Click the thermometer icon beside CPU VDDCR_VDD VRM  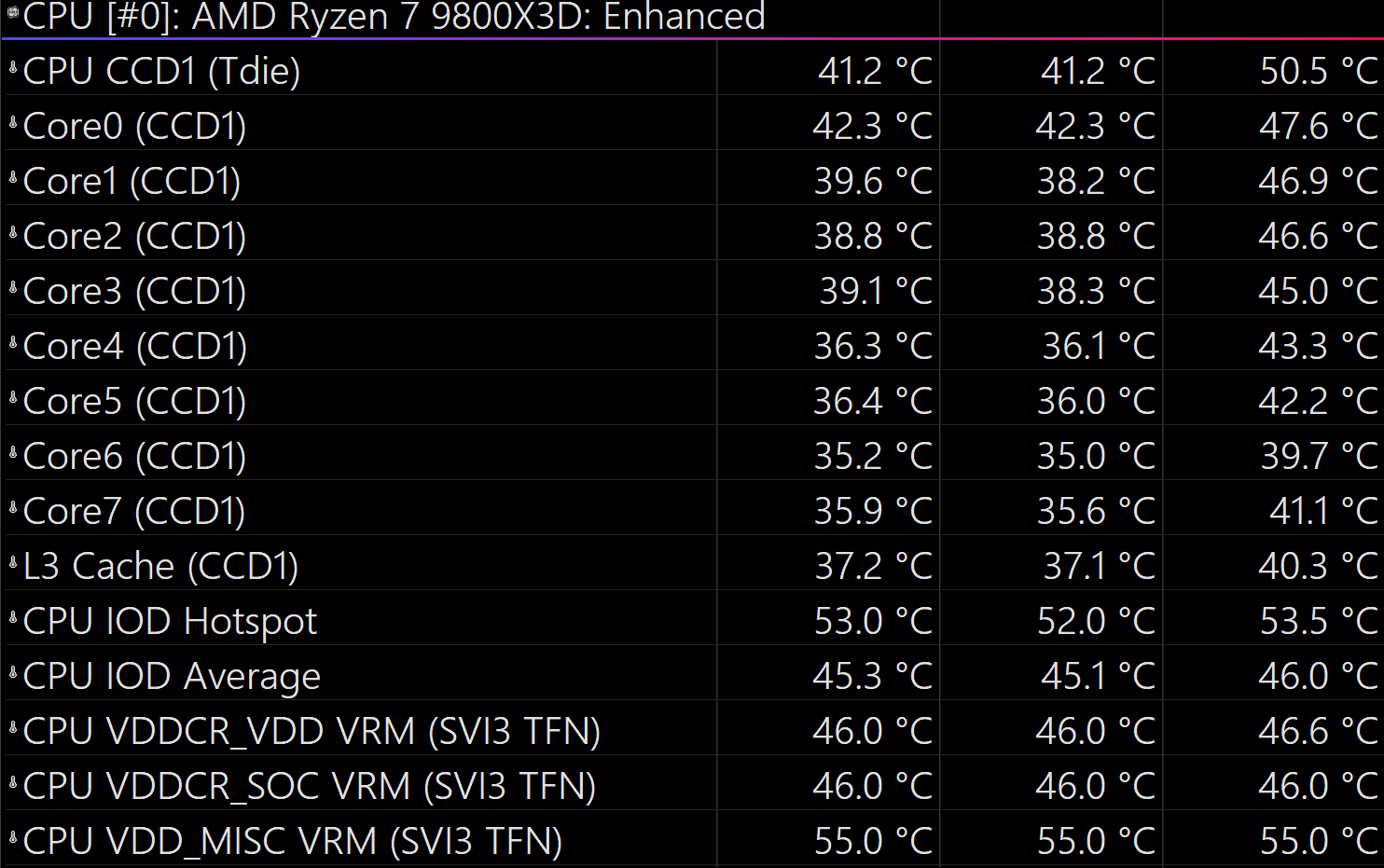[x=13, y=728]
